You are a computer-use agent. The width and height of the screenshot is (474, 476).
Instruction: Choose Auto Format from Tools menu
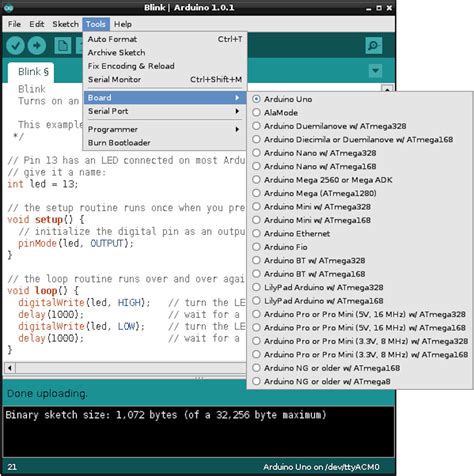coord(165,39)
